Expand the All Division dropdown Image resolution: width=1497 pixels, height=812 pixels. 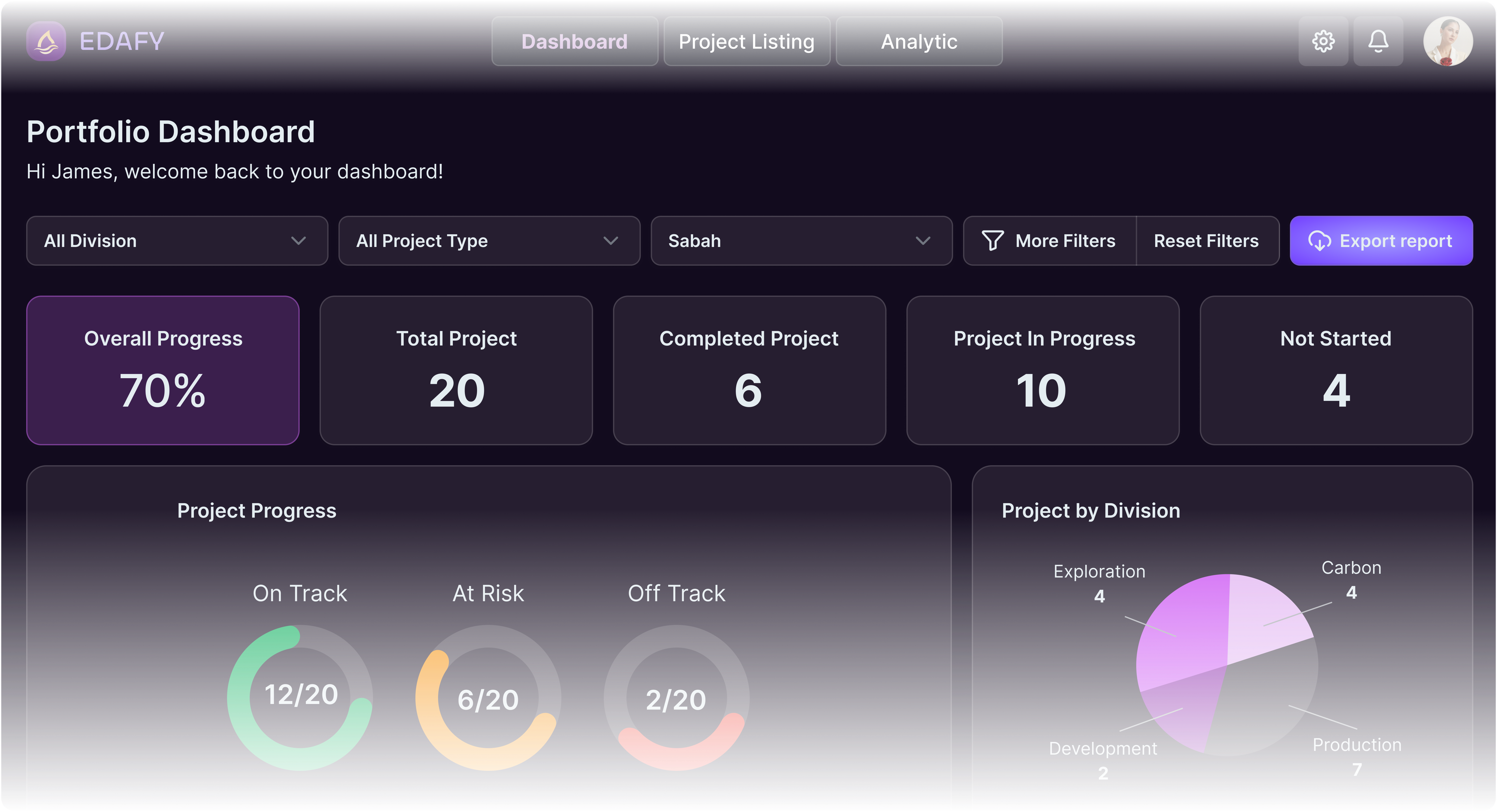point(177,241)
